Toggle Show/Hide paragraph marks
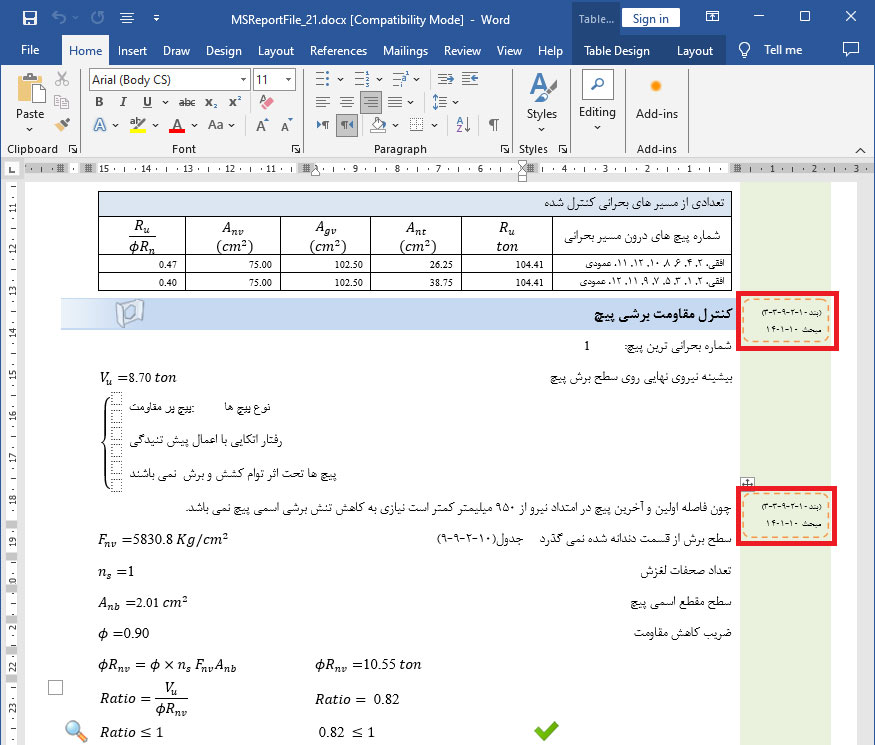The image size is (875, 745). click(494, 125)
